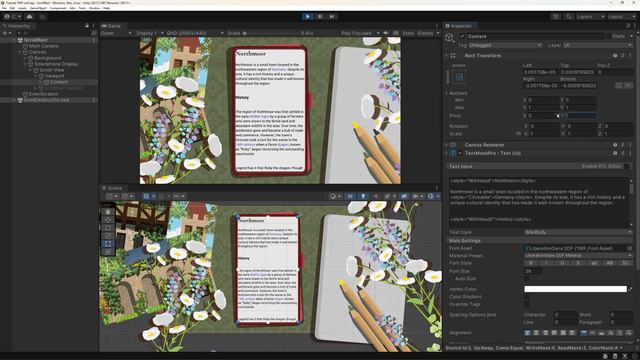
Task: Select DontDestroyOnLoad in Hierarchy
Action: pos(46,100)
